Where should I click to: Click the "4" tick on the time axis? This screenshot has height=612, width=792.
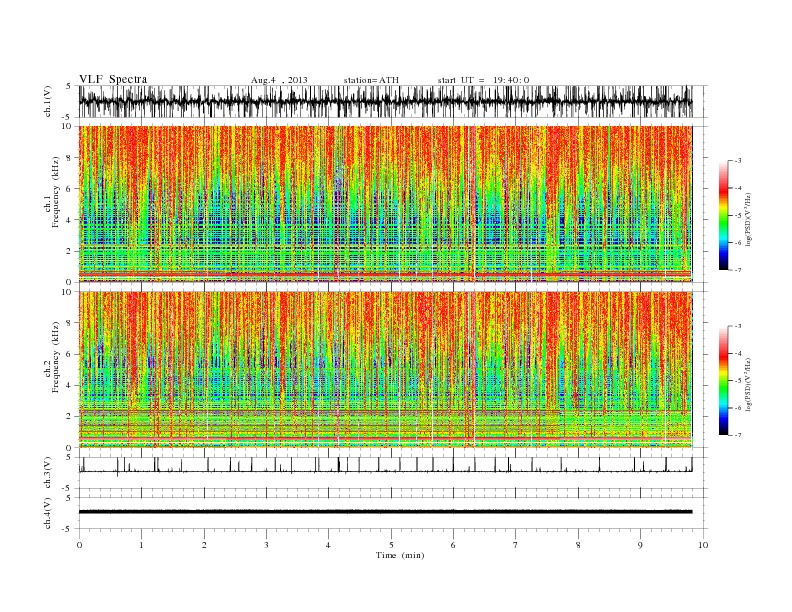click(x=328, y=545)
